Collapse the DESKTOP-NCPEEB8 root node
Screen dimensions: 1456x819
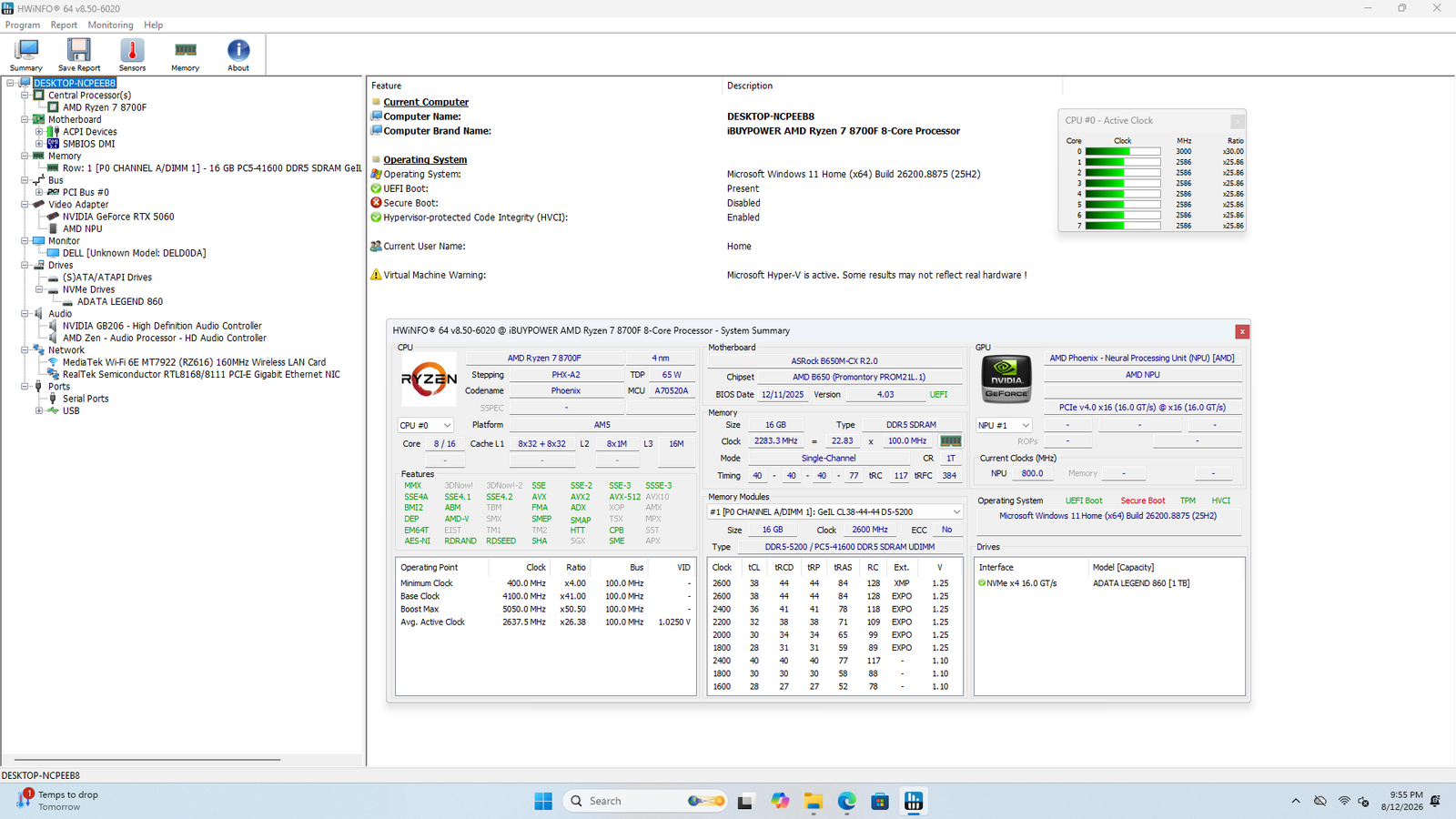click(x=10, y=83)
